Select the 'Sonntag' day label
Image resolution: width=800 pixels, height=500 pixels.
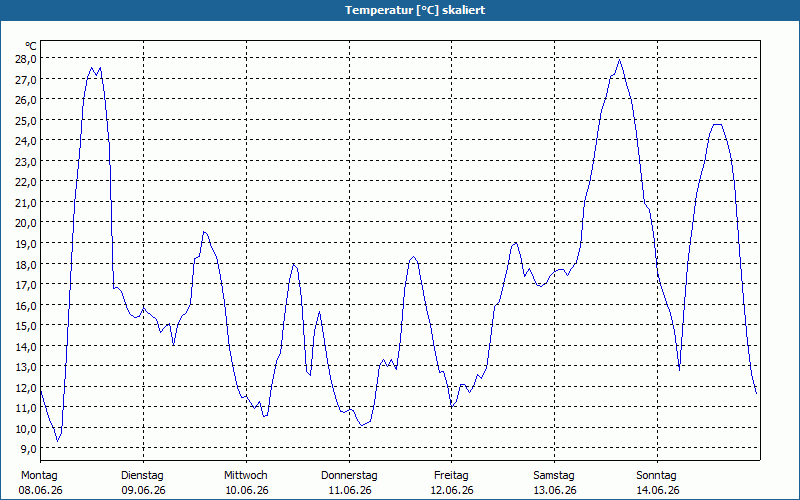pos(657,476)
